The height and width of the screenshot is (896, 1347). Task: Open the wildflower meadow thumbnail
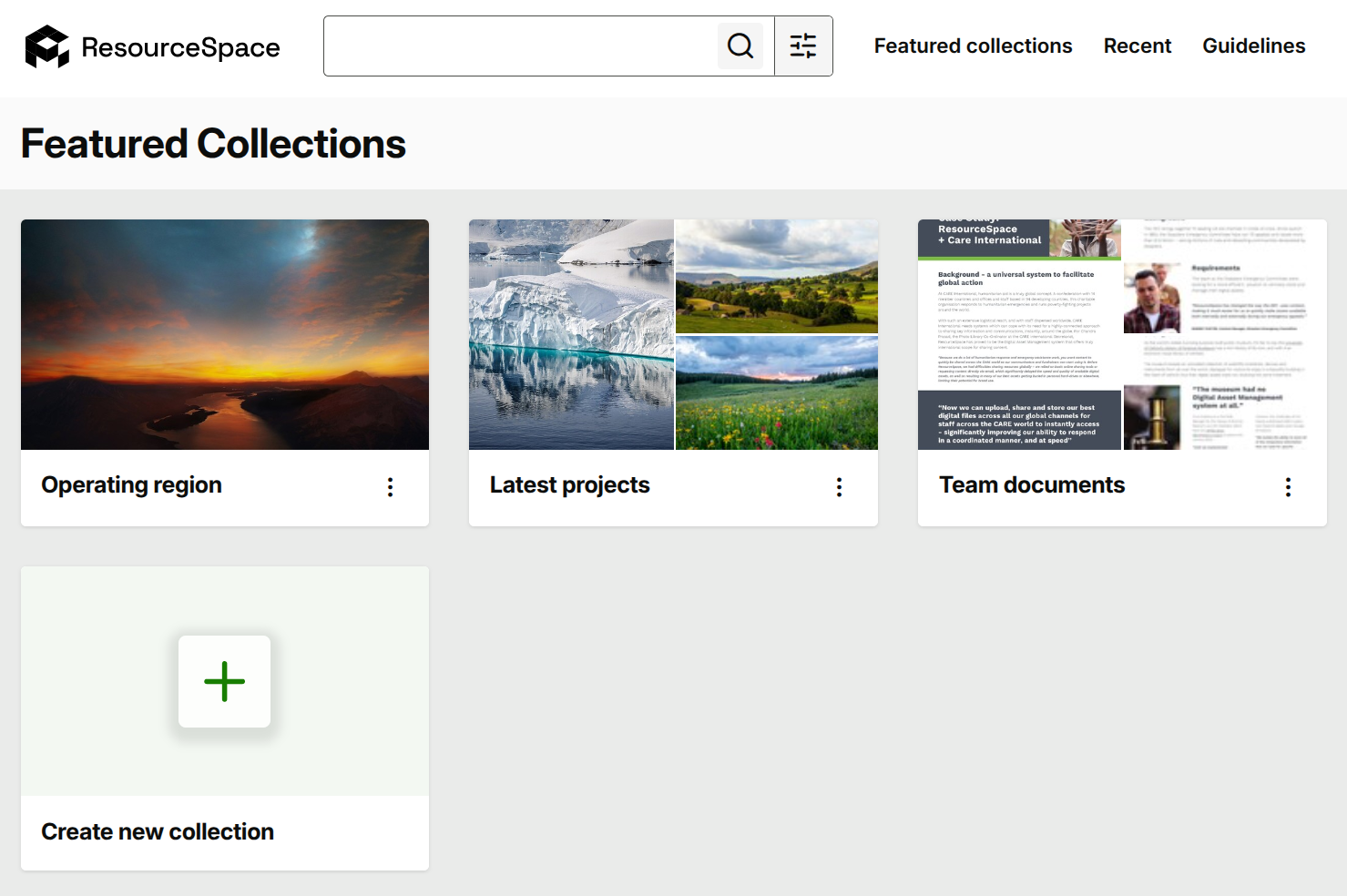[x=777, y=392]
